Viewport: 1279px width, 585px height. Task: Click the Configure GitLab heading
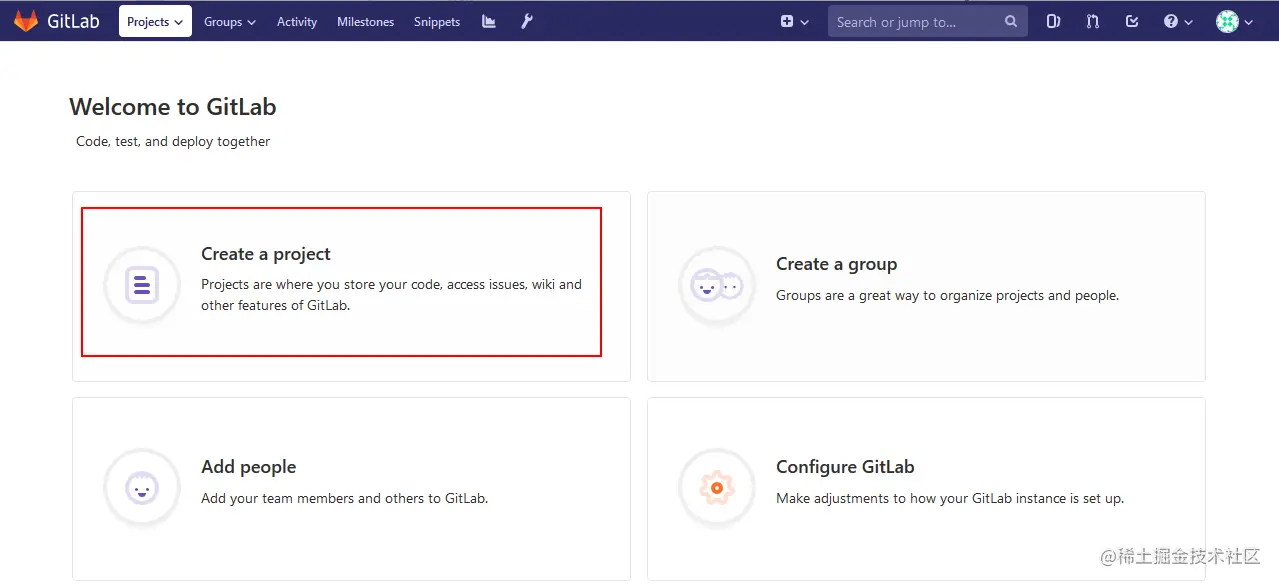click(845, 467)
